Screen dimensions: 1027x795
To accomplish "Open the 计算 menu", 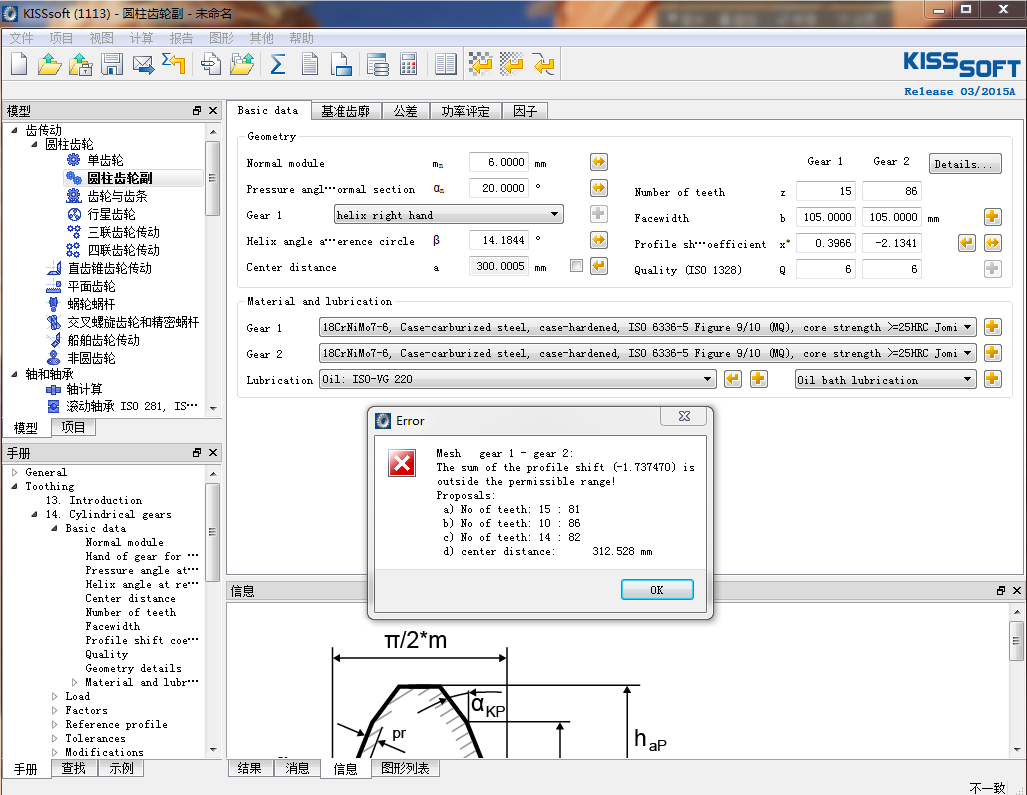I will tap(141, 38).
